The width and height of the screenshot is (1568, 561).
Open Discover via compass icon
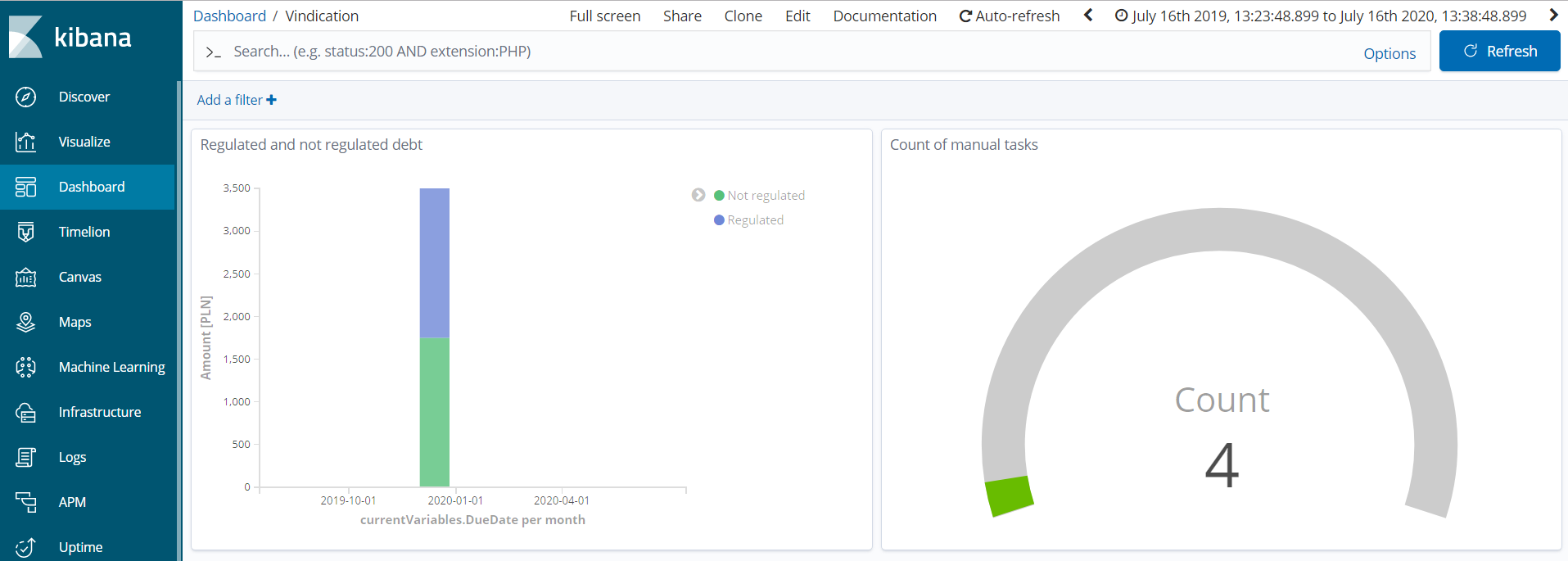[x=25, y=97]
